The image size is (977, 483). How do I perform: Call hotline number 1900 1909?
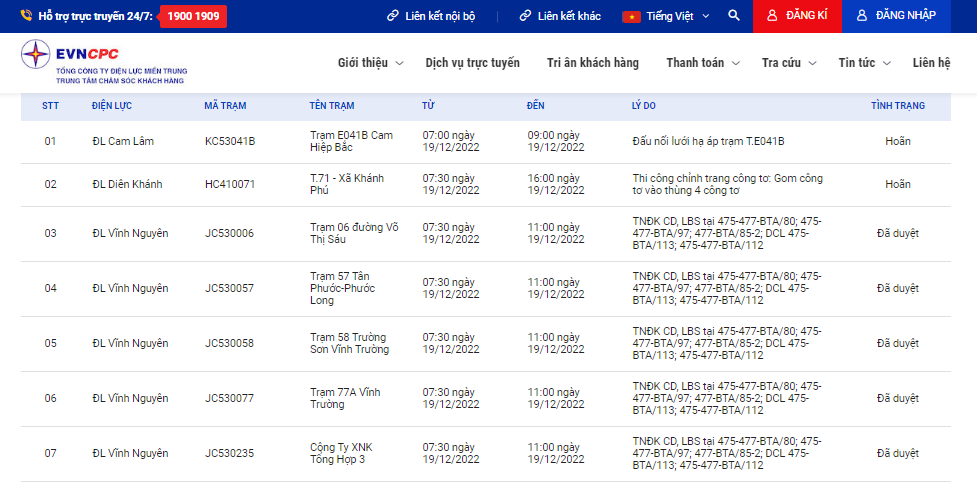193,16
